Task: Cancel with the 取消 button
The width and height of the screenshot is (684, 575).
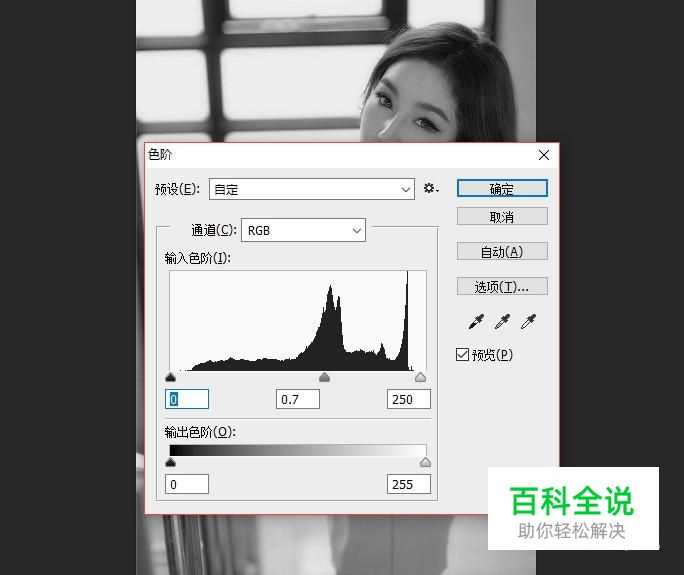Action: (502, 216)
